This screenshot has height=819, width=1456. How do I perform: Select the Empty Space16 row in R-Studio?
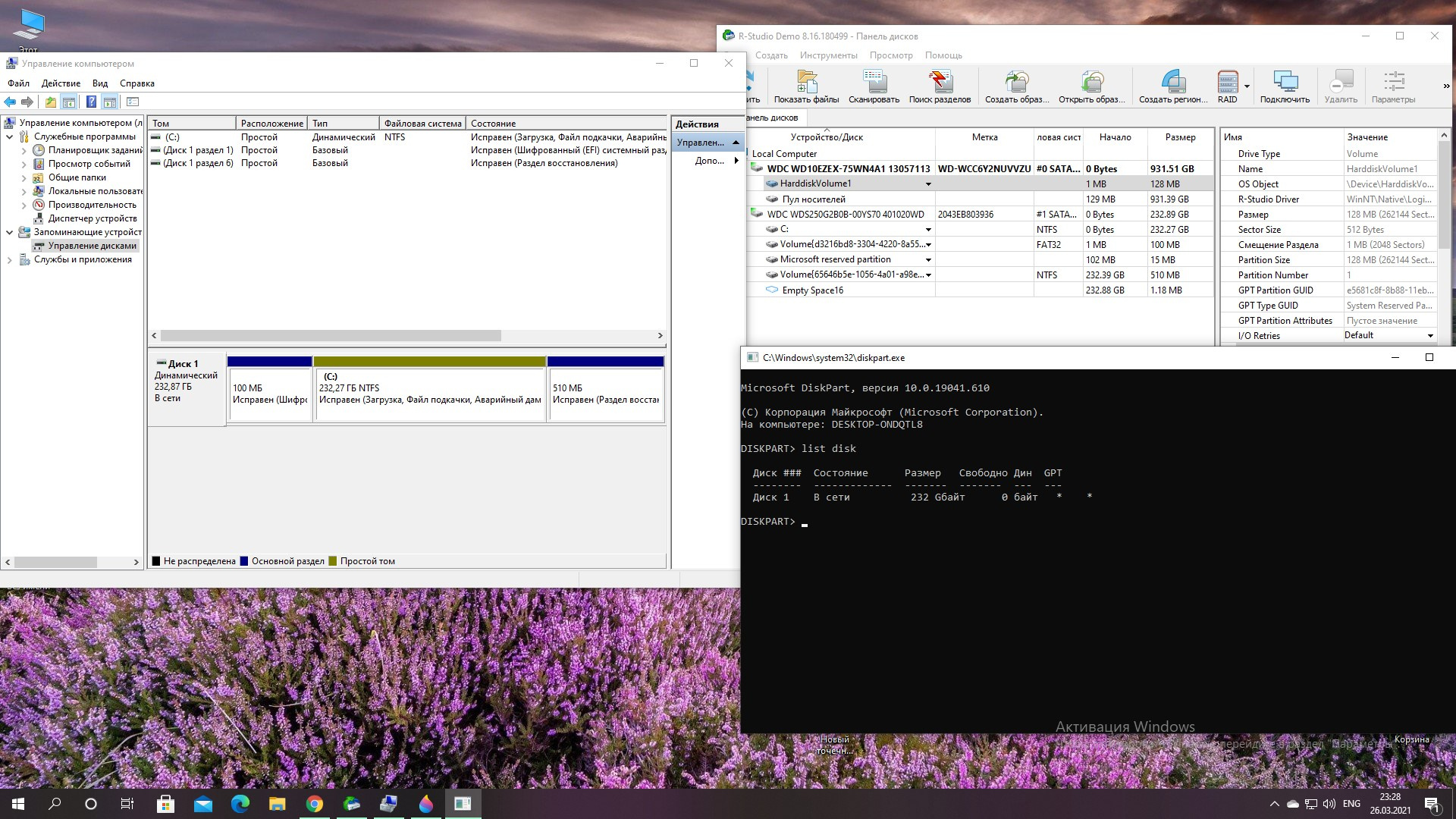click(981, 290)
